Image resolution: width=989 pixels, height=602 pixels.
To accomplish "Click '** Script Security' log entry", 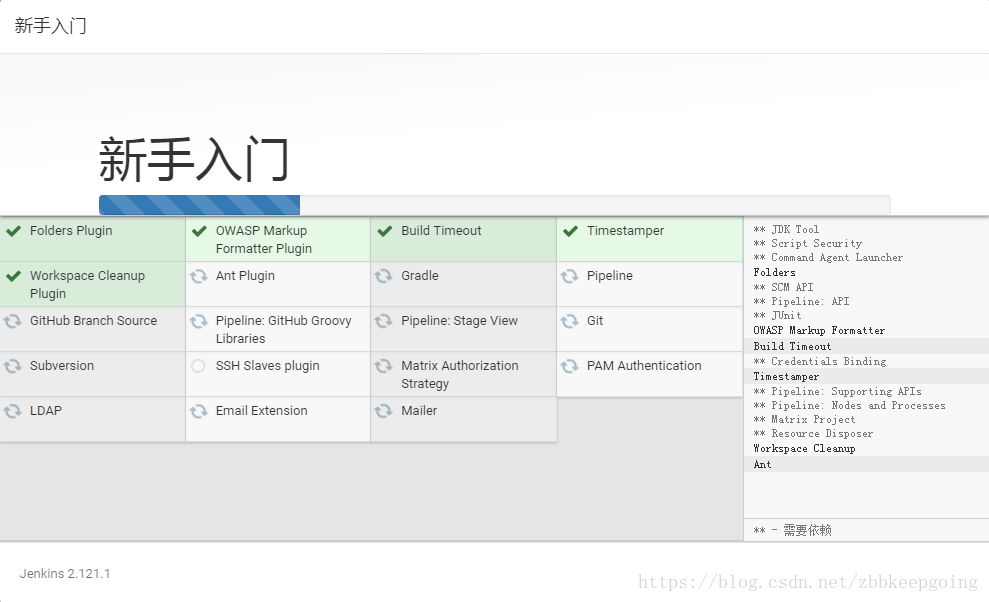I will pos(808,244).
